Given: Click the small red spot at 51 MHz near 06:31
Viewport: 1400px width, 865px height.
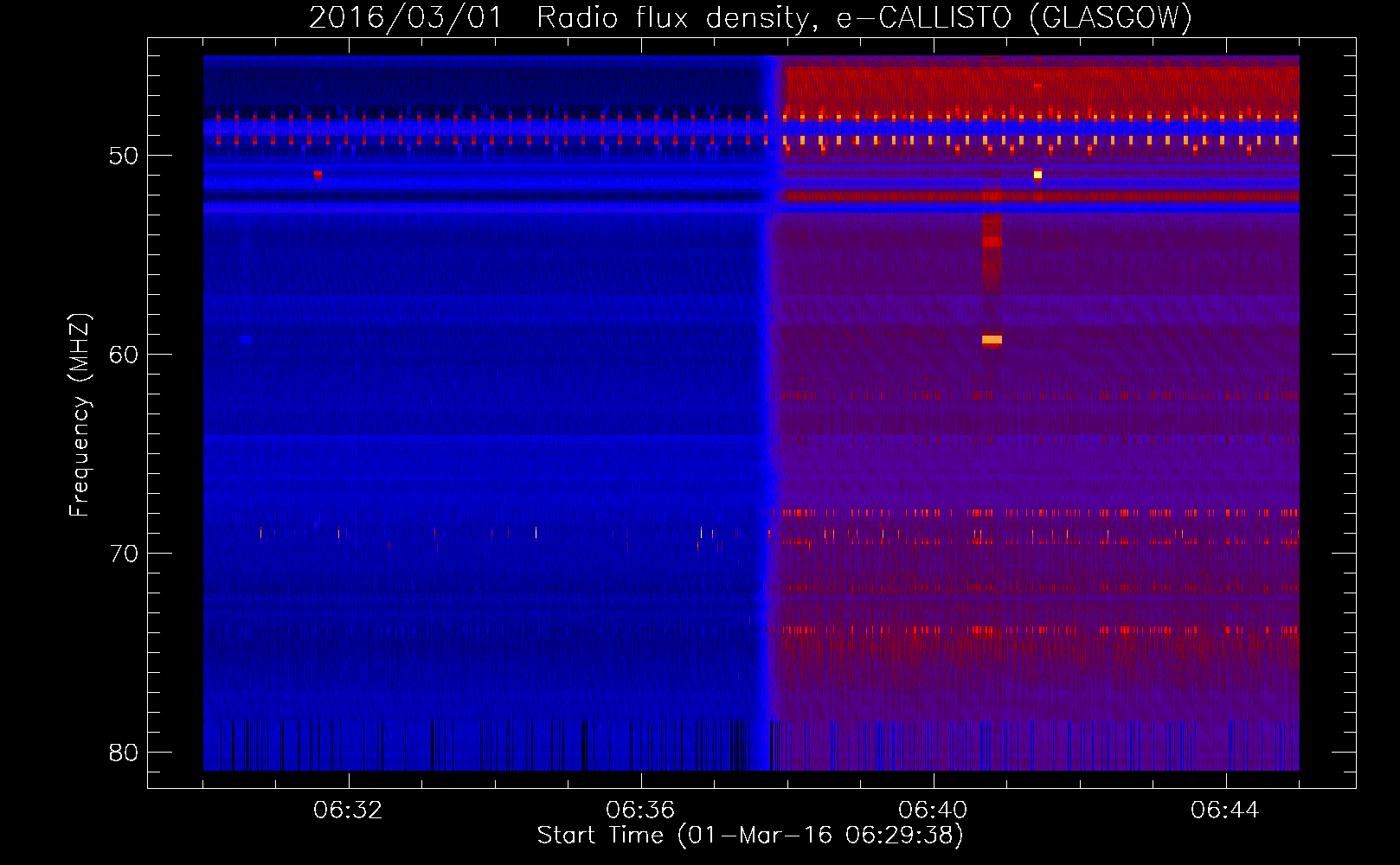Looking at the screenshot, I should tap(318, 174).
